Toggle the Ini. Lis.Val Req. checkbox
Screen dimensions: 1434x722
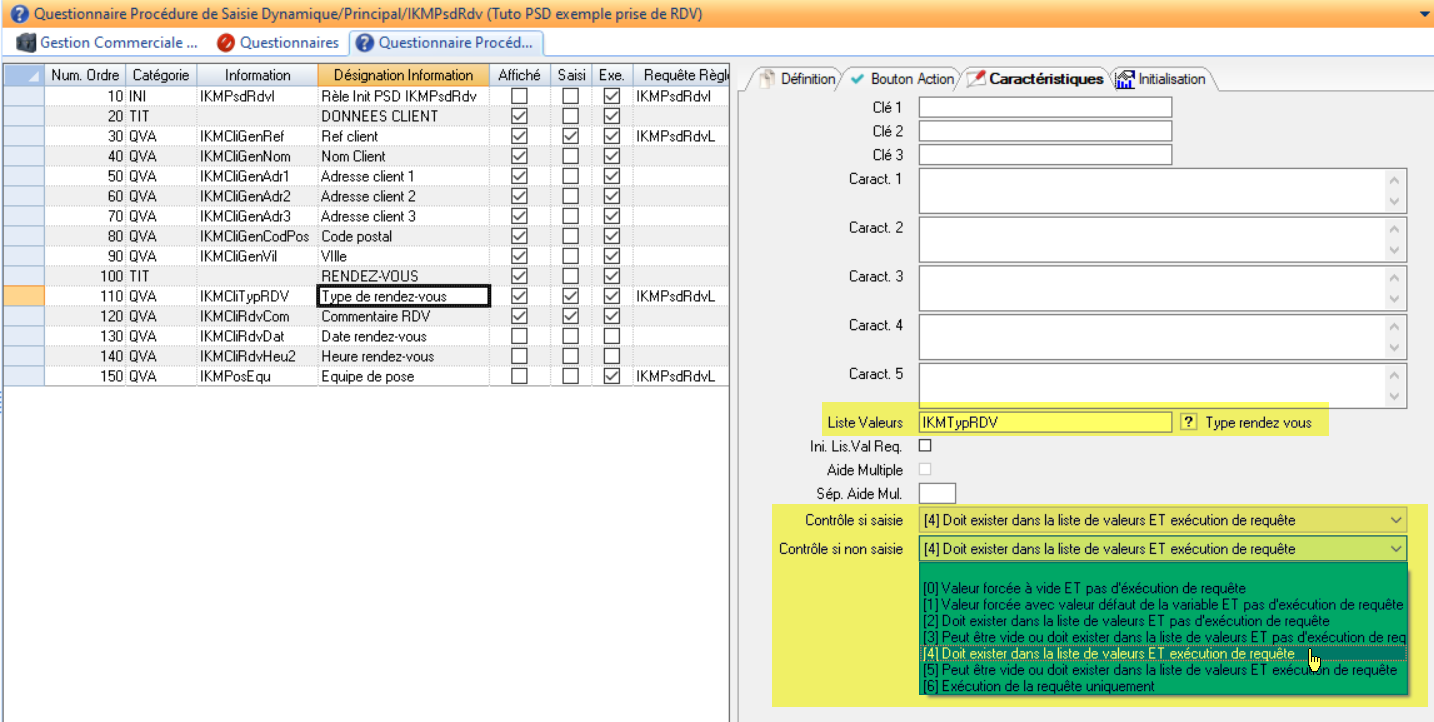point(925,446)
